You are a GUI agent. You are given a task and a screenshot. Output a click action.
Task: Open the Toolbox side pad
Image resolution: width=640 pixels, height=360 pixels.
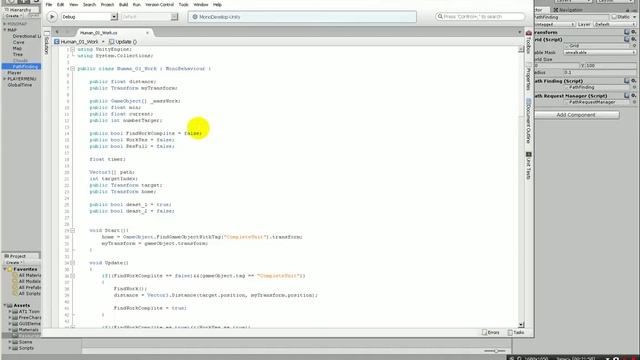click(529, 42)
